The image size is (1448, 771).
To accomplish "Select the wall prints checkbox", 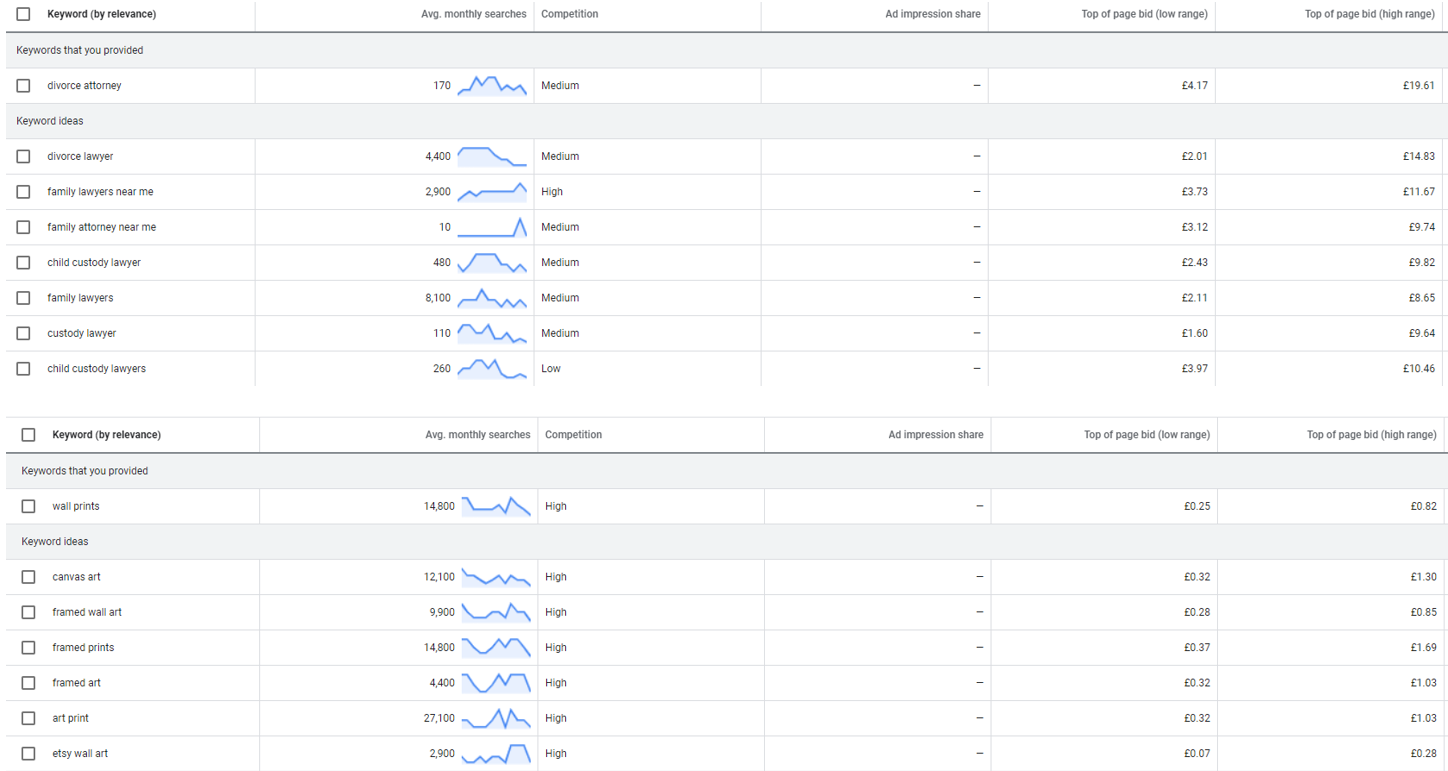I will coord(28,506).
